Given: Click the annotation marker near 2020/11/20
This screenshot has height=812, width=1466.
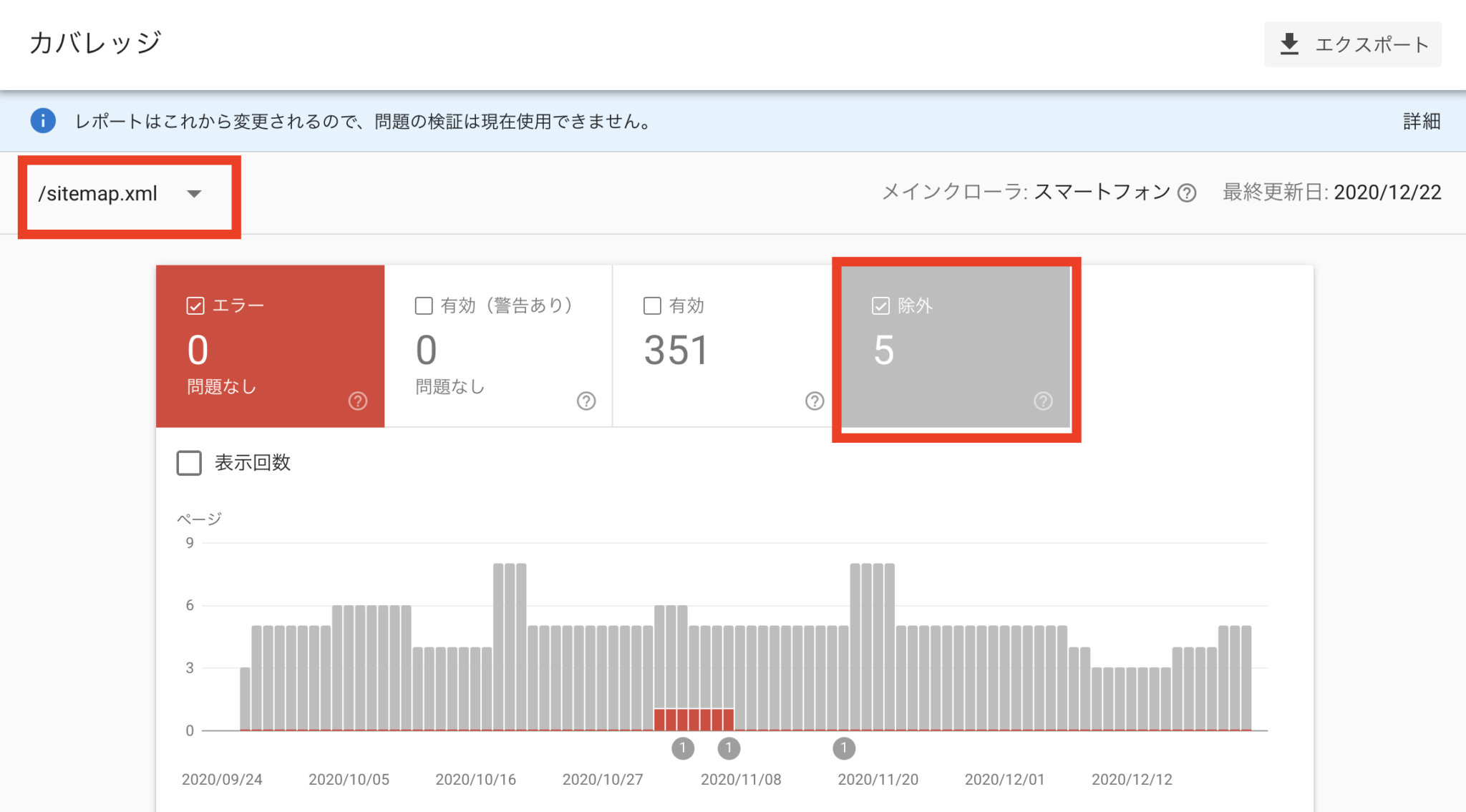Looking at the screenshot, I should pos(844,748).
